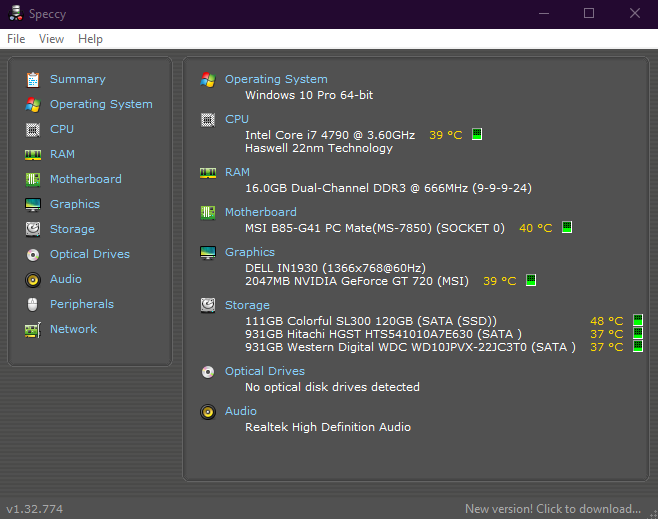This screenshot has height=519, width=658.
Task: Click the Optical Drives disc icon in sidebar
Action: click(33, 255)
